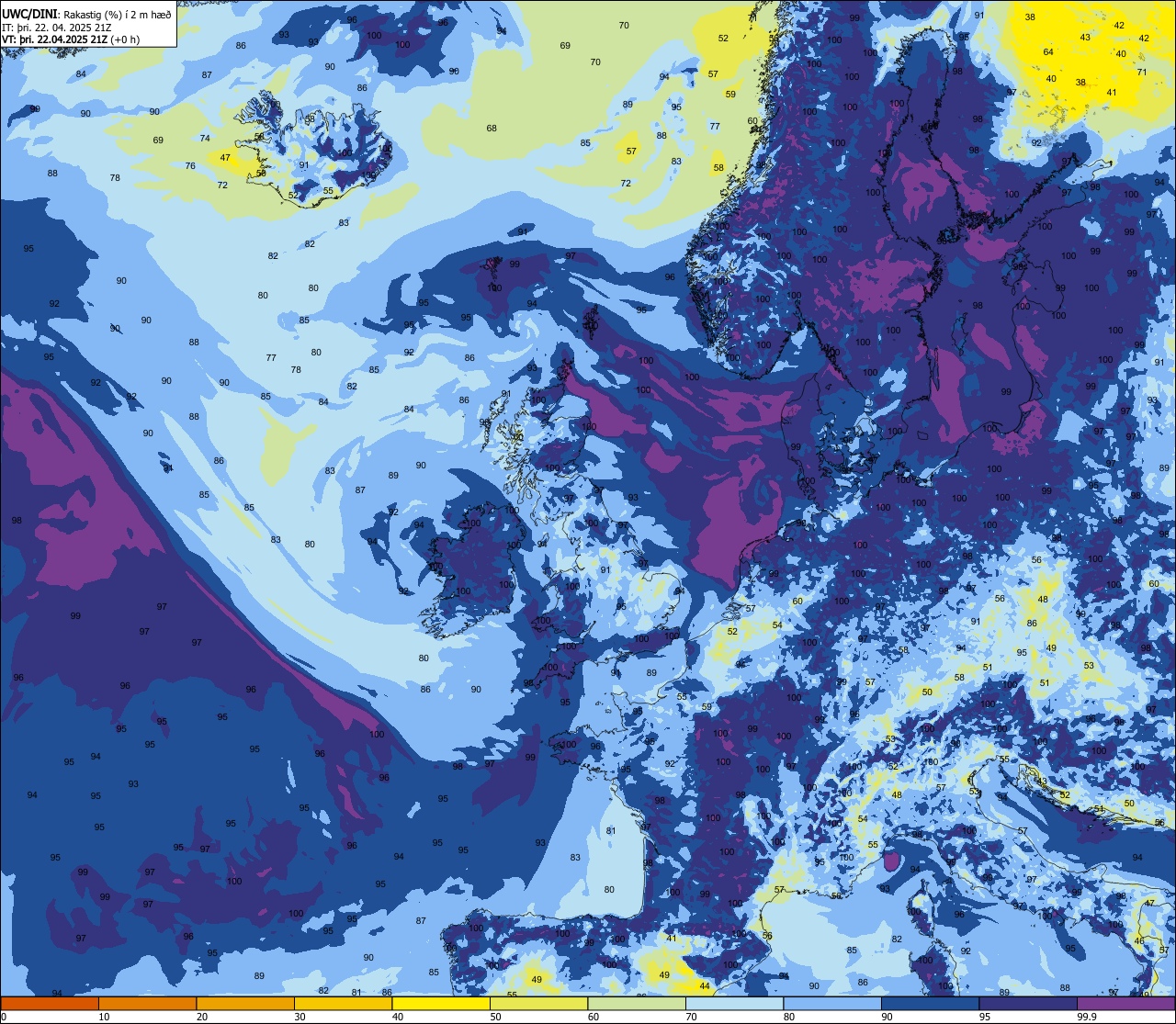Click the 10–20% orange legend swatch
This screenshot has width=1176, height=1024.
(147, 1004)
